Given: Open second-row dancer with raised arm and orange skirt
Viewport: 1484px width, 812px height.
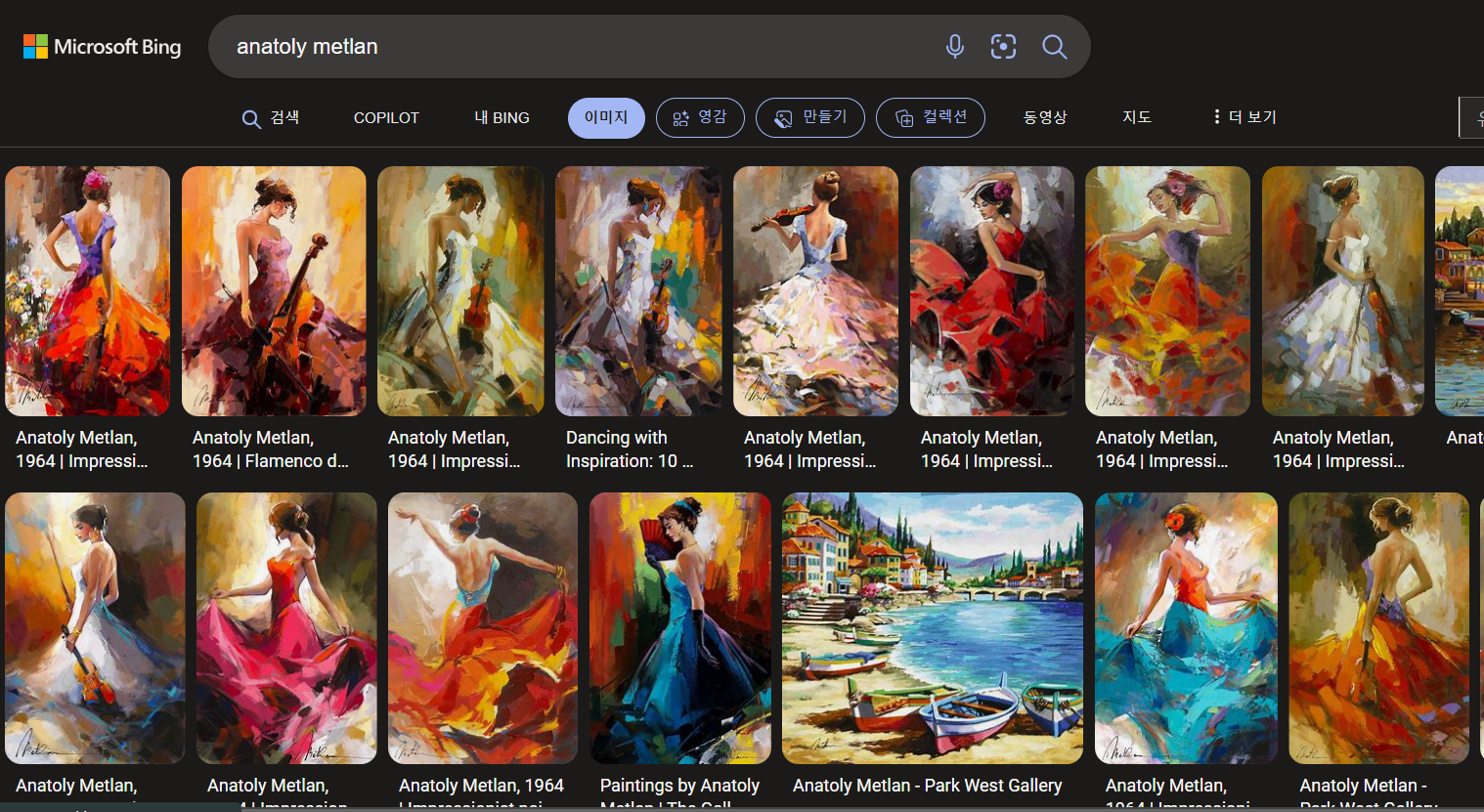Looking at the screenshot, I should [x=483, y=628].
